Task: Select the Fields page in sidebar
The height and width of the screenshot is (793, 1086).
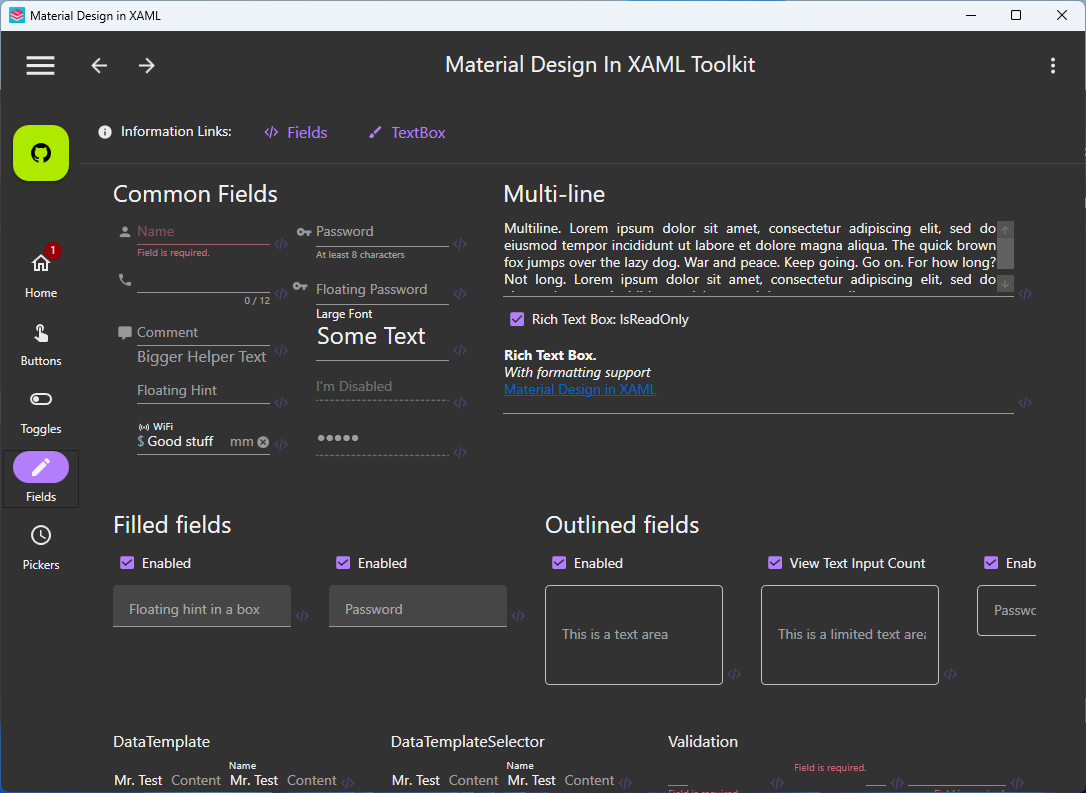Action: point(41,478)
